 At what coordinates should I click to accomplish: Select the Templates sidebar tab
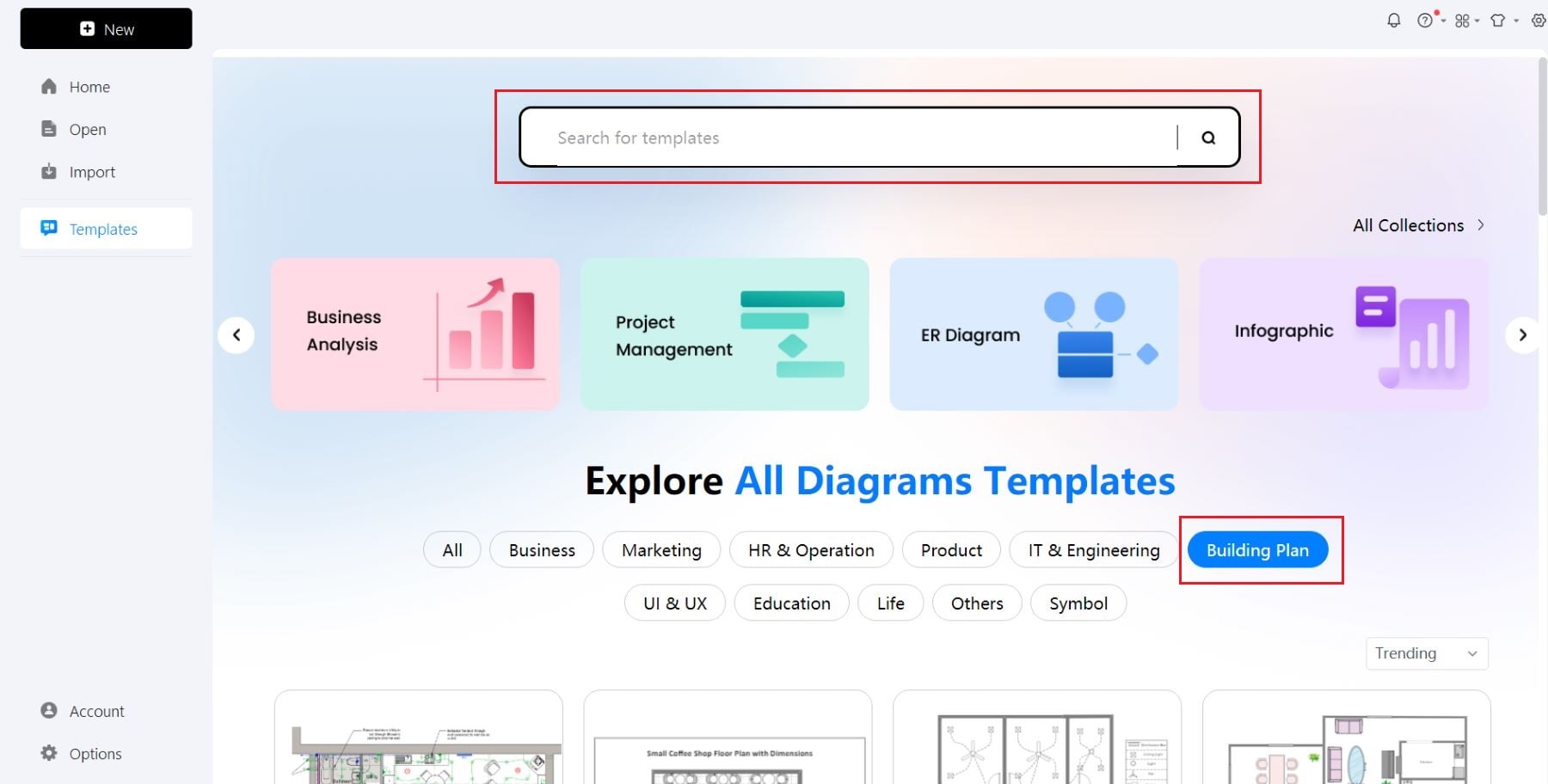(106, 229)
